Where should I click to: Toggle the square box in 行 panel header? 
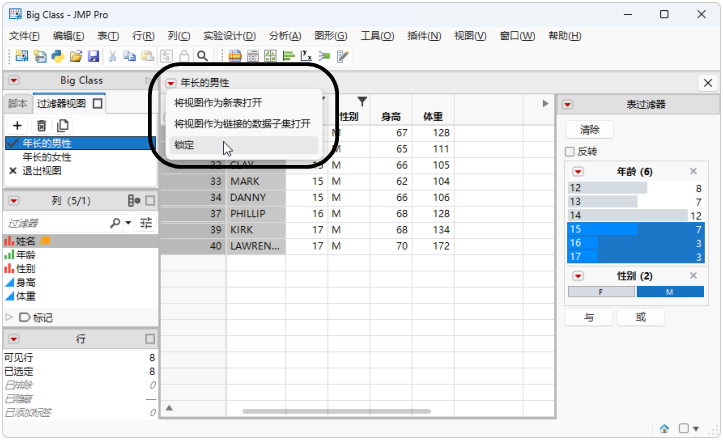coord(150,339)
